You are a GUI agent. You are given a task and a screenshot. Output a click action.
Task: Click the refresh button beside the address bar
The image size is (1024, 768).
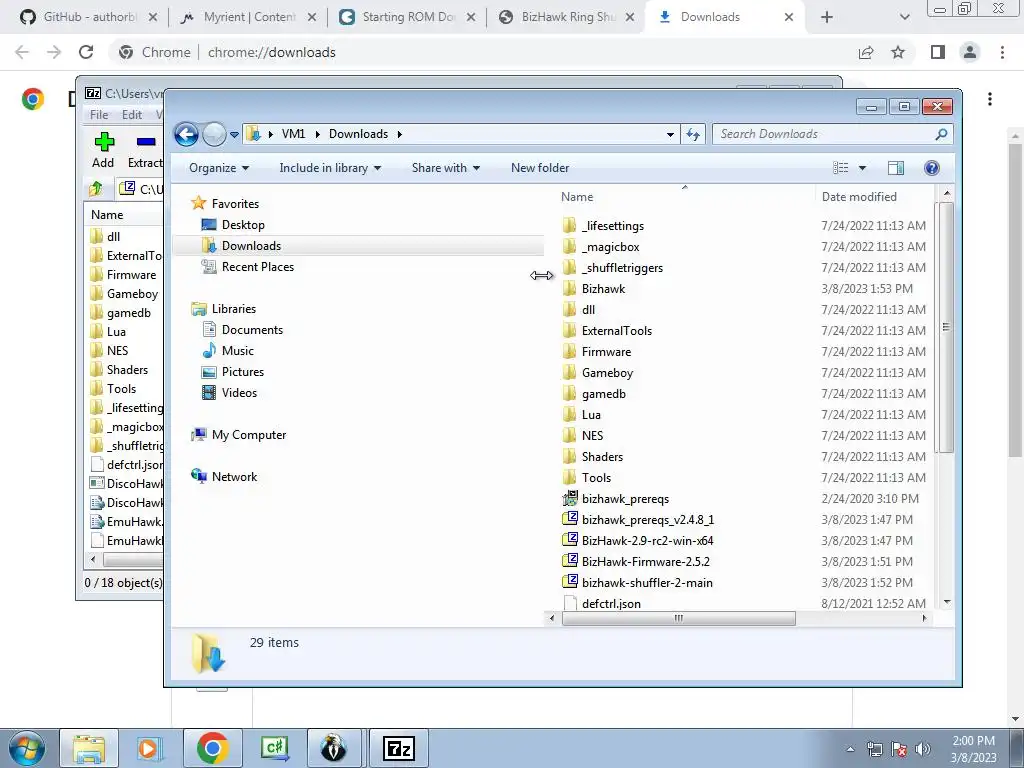692,135
